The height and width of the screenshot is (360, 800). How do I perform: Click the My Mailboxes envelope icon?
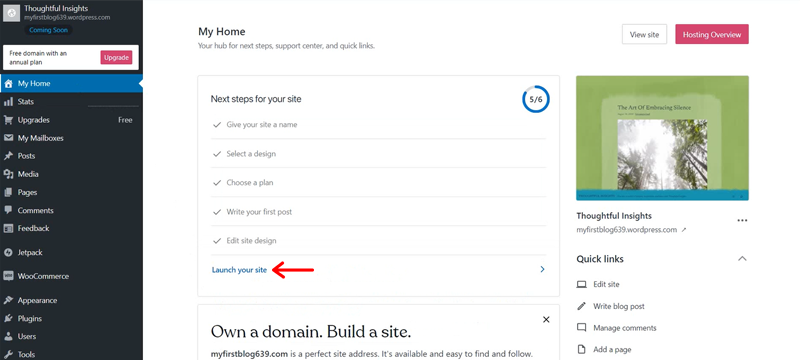coord(8,138)
